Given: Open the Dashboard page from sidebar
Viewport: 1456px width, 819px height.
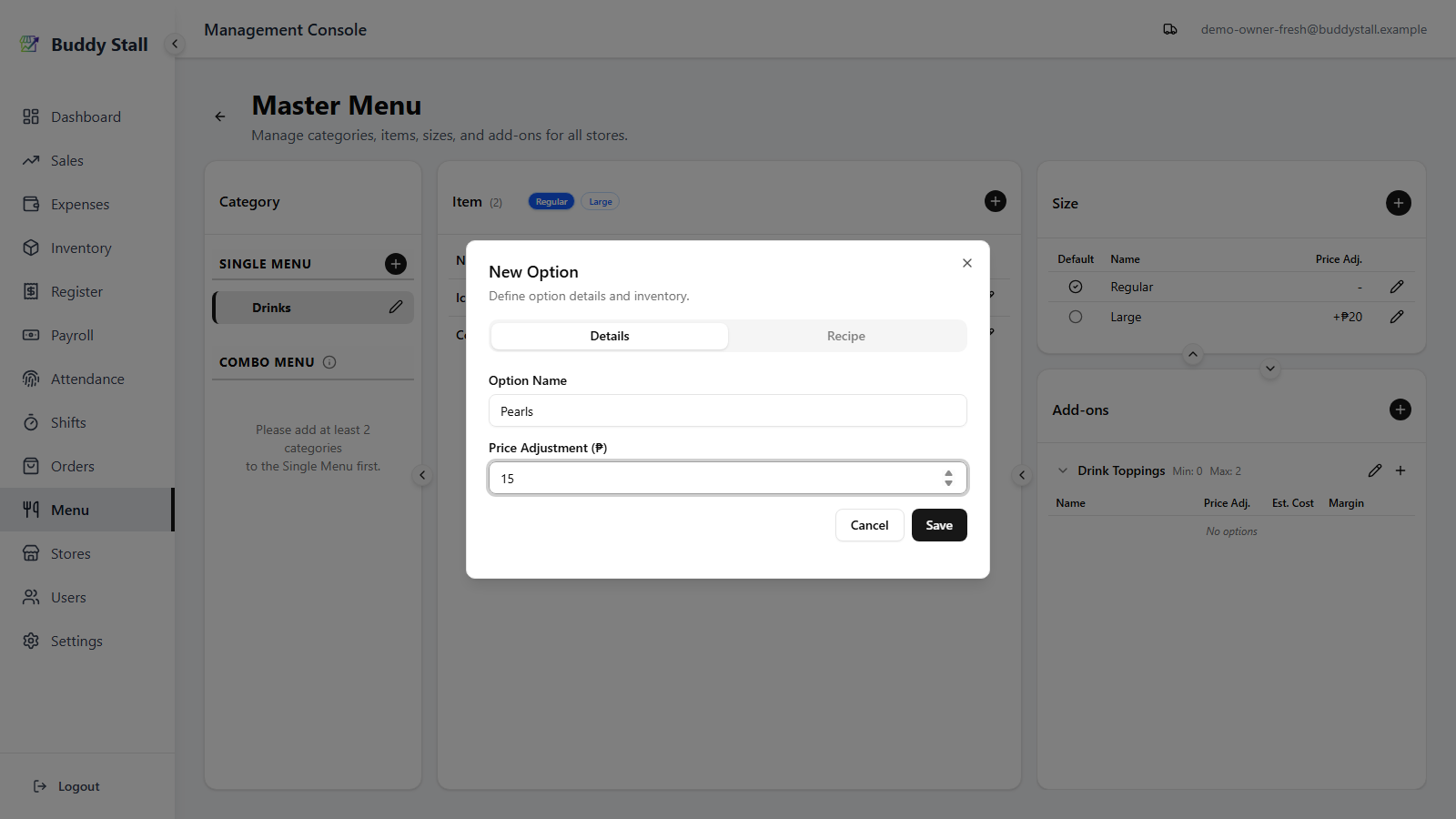Looking at the screenshot, I should [x=86, y=116].
